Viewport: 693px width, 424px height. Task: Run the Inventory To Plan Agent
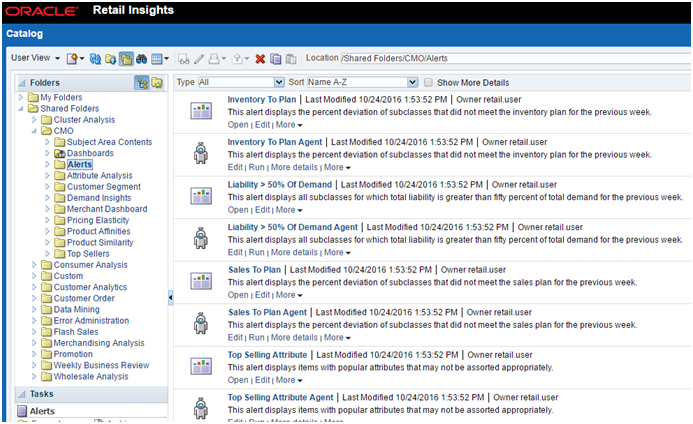(256, 168)
